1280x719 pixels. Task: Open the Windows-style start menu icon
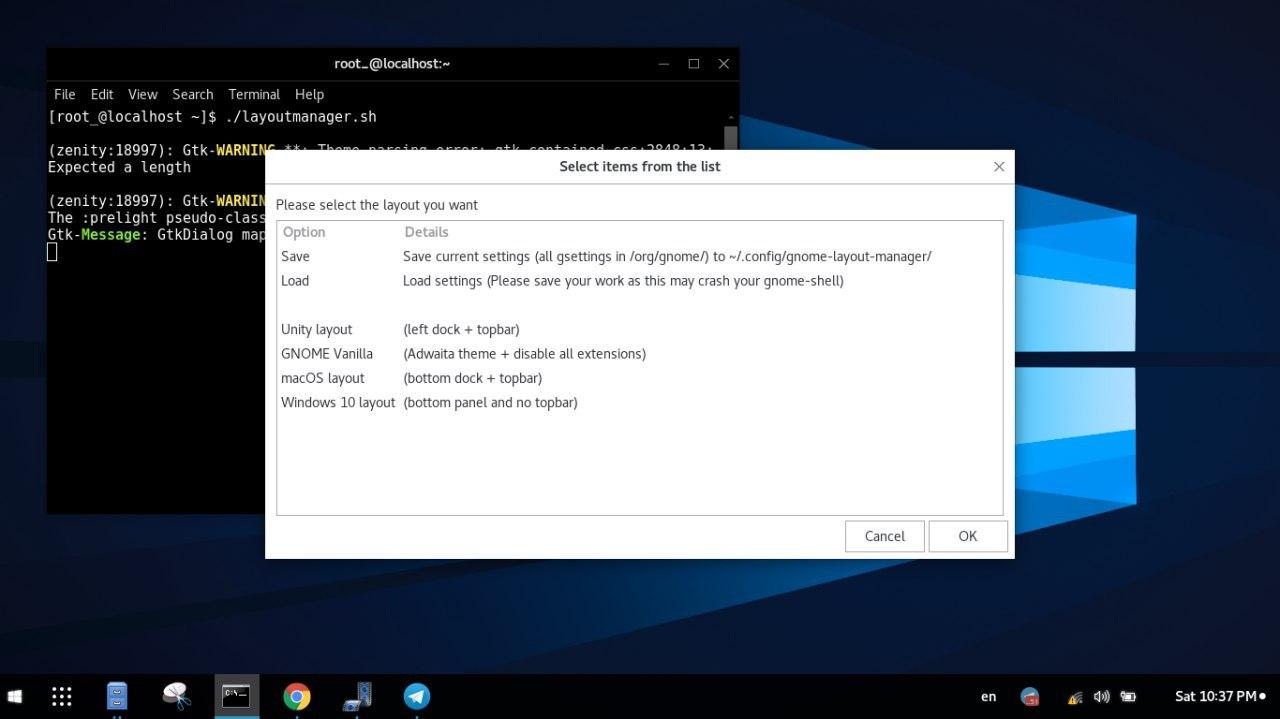click(15, 696)
